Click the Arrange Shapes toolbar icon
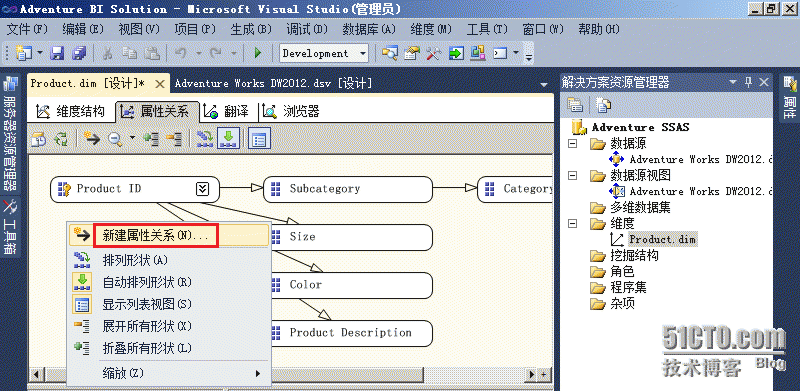Screen dimensions: 800x391 point(205,138)
